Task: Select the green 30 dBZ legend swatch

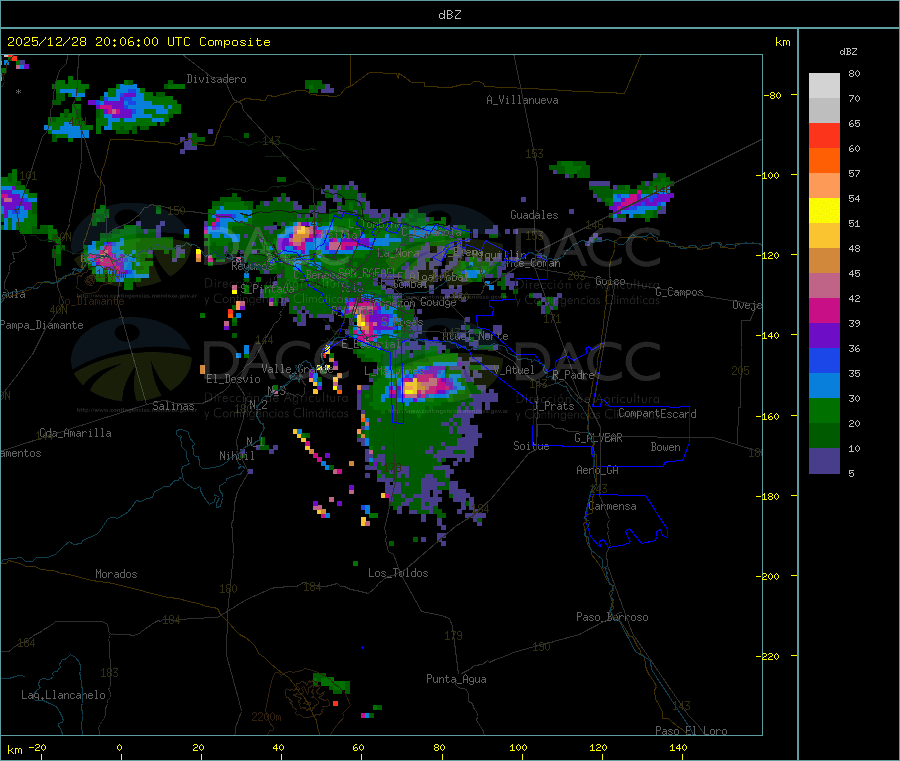Action: pyautogui.click(x=824, y=410)
